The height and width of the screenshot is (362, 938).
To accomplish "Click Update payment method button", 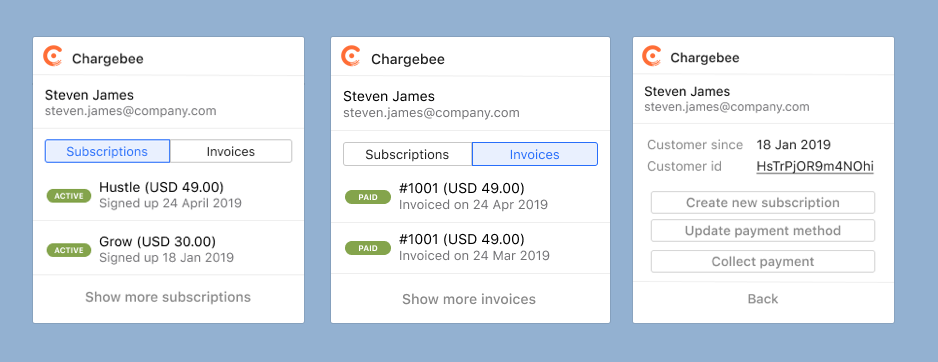I will 763,230.
